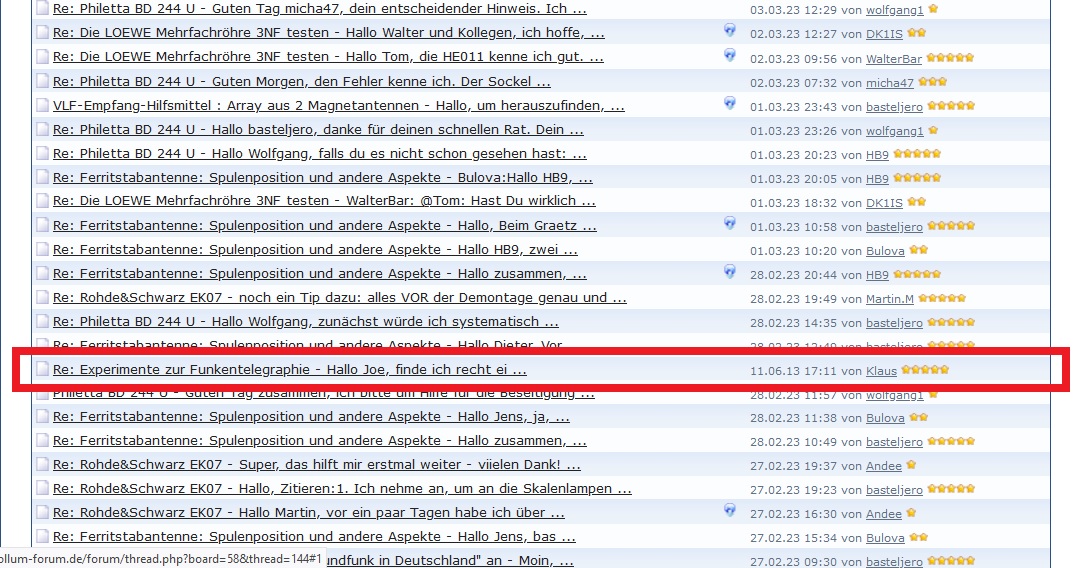
Task: Click the blue globe icon in DK1IS's 12:27 row
Action: pyautogui.click(x=730, y=32)
